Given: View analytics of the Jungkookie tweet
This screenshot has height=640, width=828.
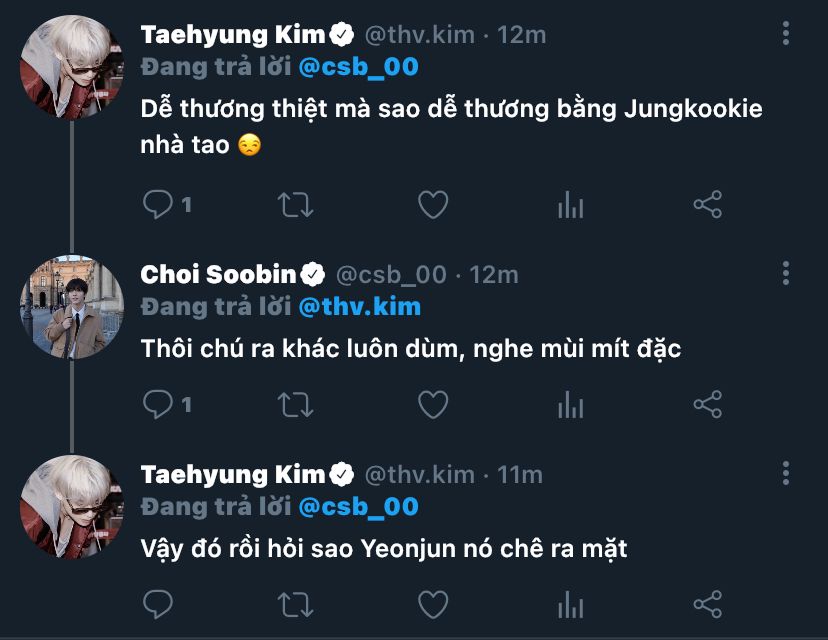Looking at the screenshot, I should [570, 206].
